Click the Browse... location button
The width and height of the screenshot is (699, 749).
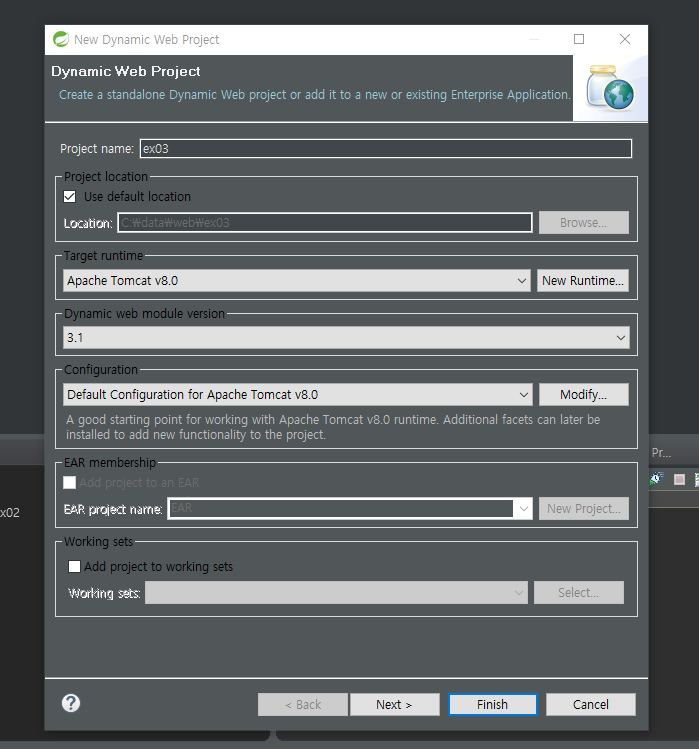coord(584,223)
